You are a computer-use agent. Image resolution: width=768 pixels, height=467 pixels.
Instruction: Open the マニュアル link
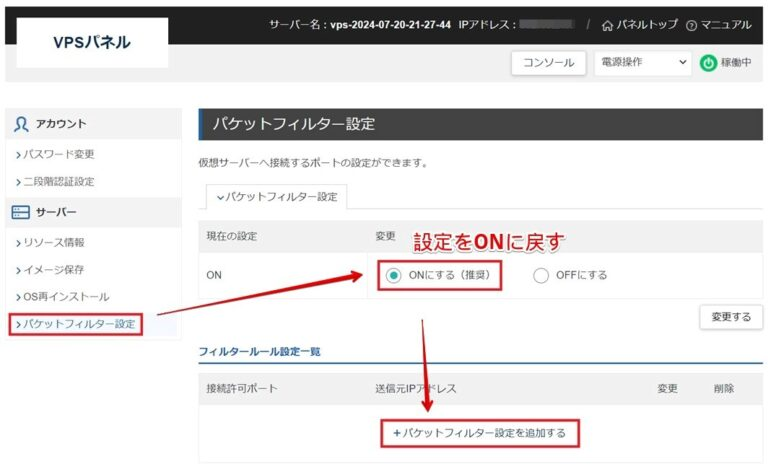click(725, 25)
